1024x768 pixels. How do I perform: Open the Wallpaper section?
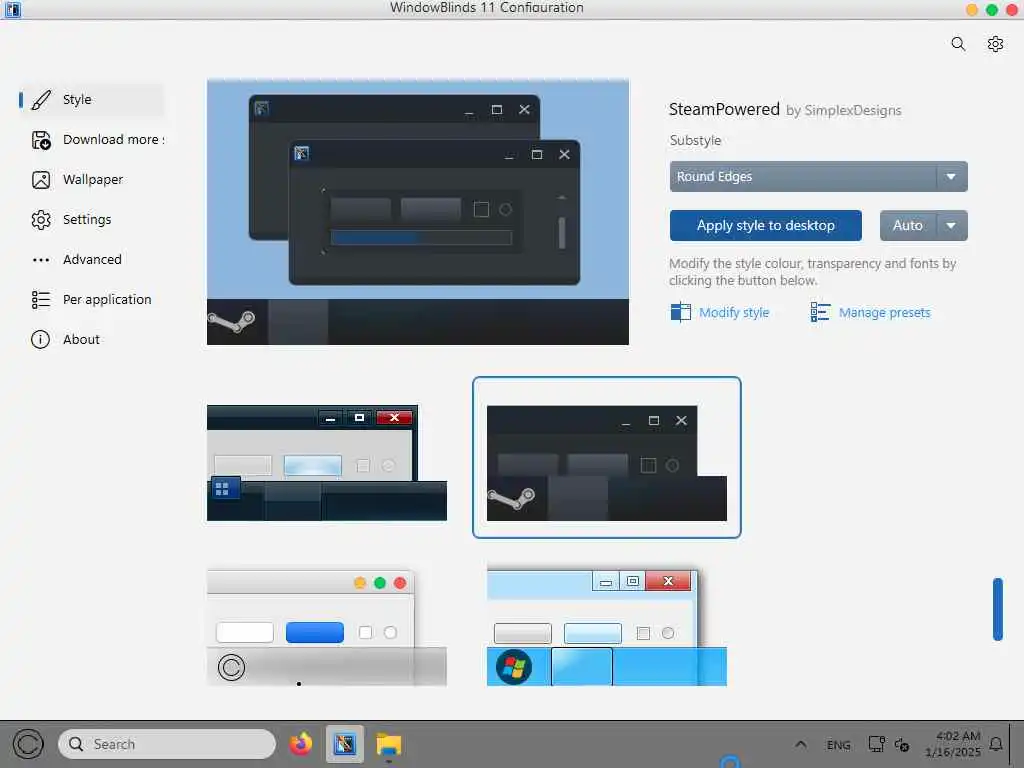pyautogui.click(x=91, y=180)
